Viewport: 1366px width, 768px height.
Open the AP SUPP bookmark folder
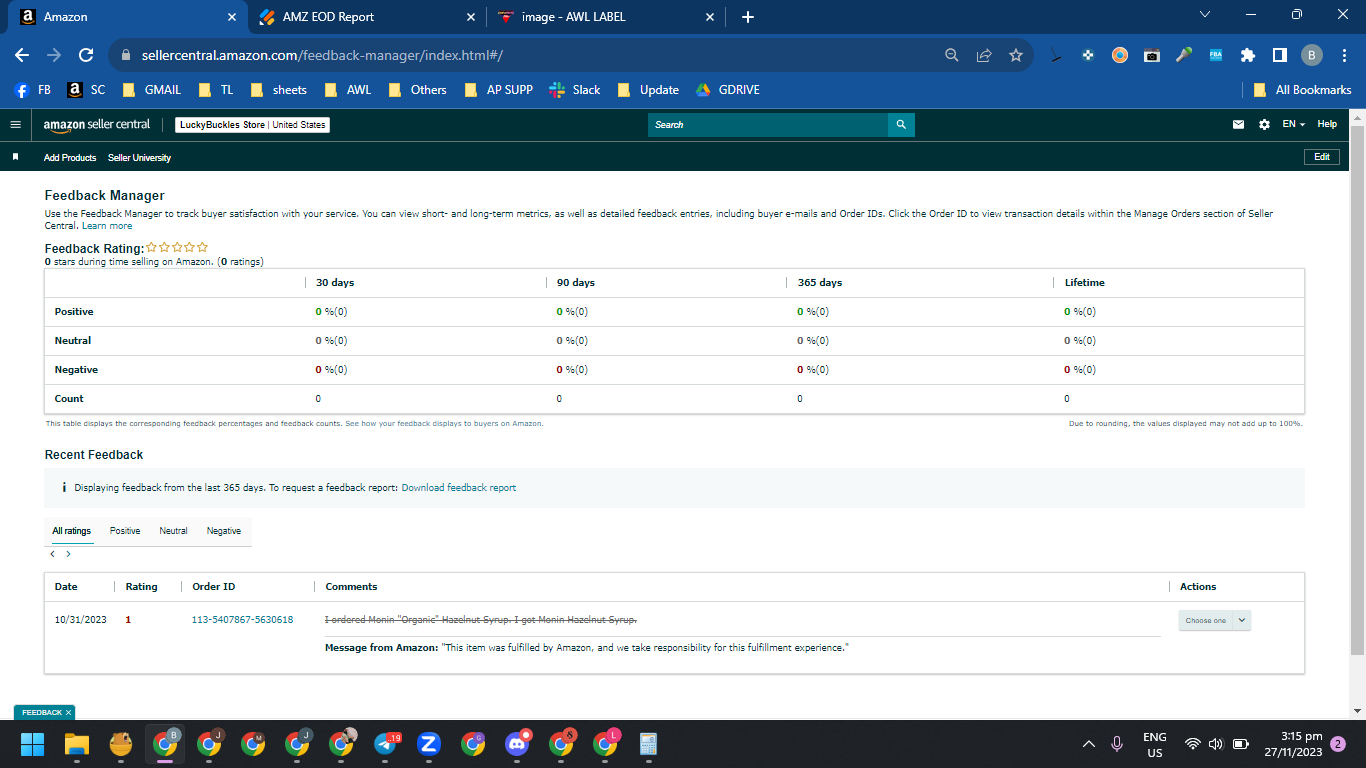tap(498, 90)
